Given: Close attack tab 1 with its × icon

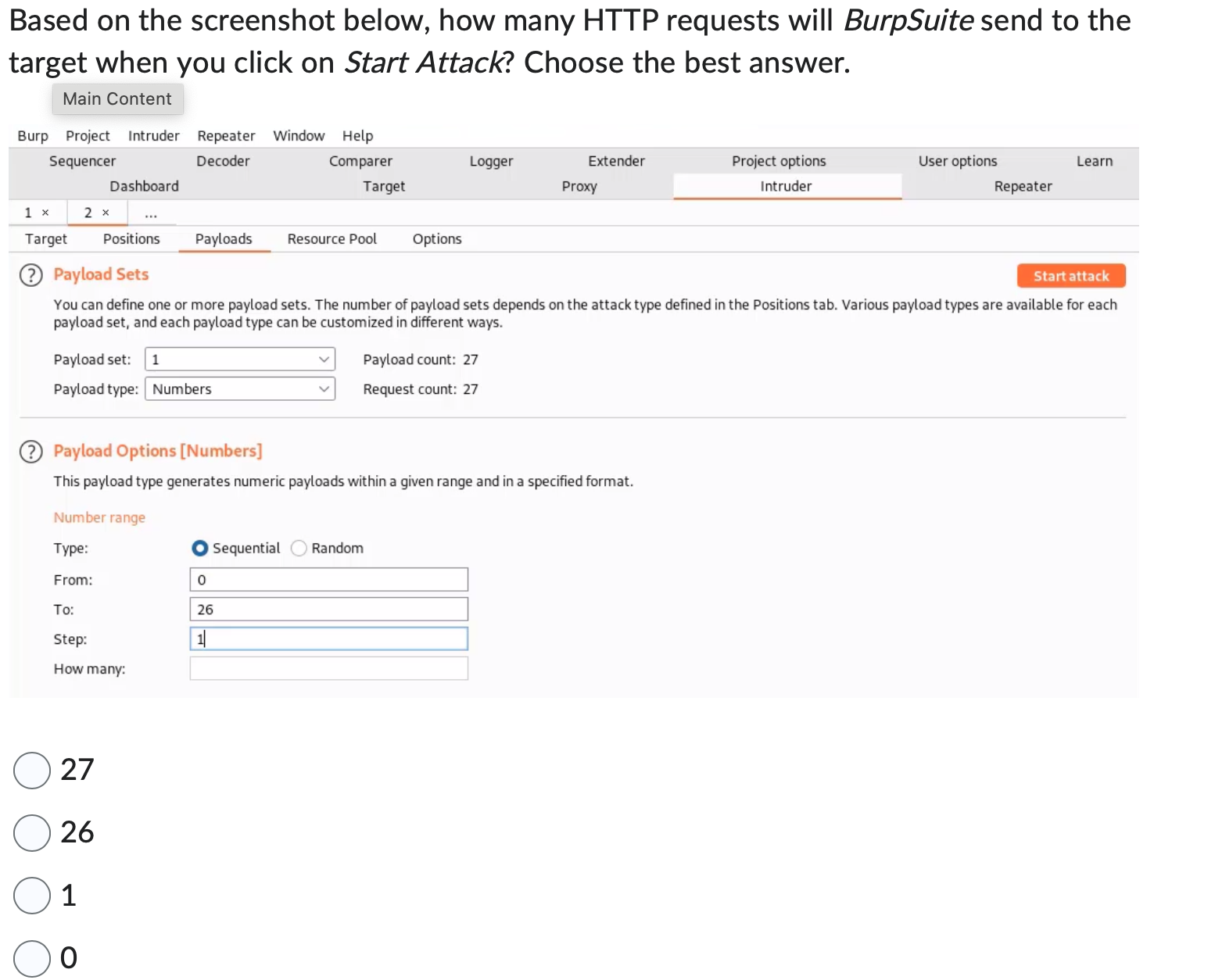Looking at the screenshot, I should [x=45, y=212].
